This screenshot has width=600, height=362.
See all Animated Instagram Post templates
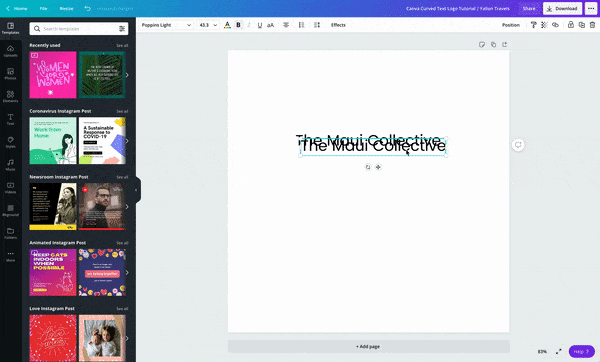click(x=122, y=243)
